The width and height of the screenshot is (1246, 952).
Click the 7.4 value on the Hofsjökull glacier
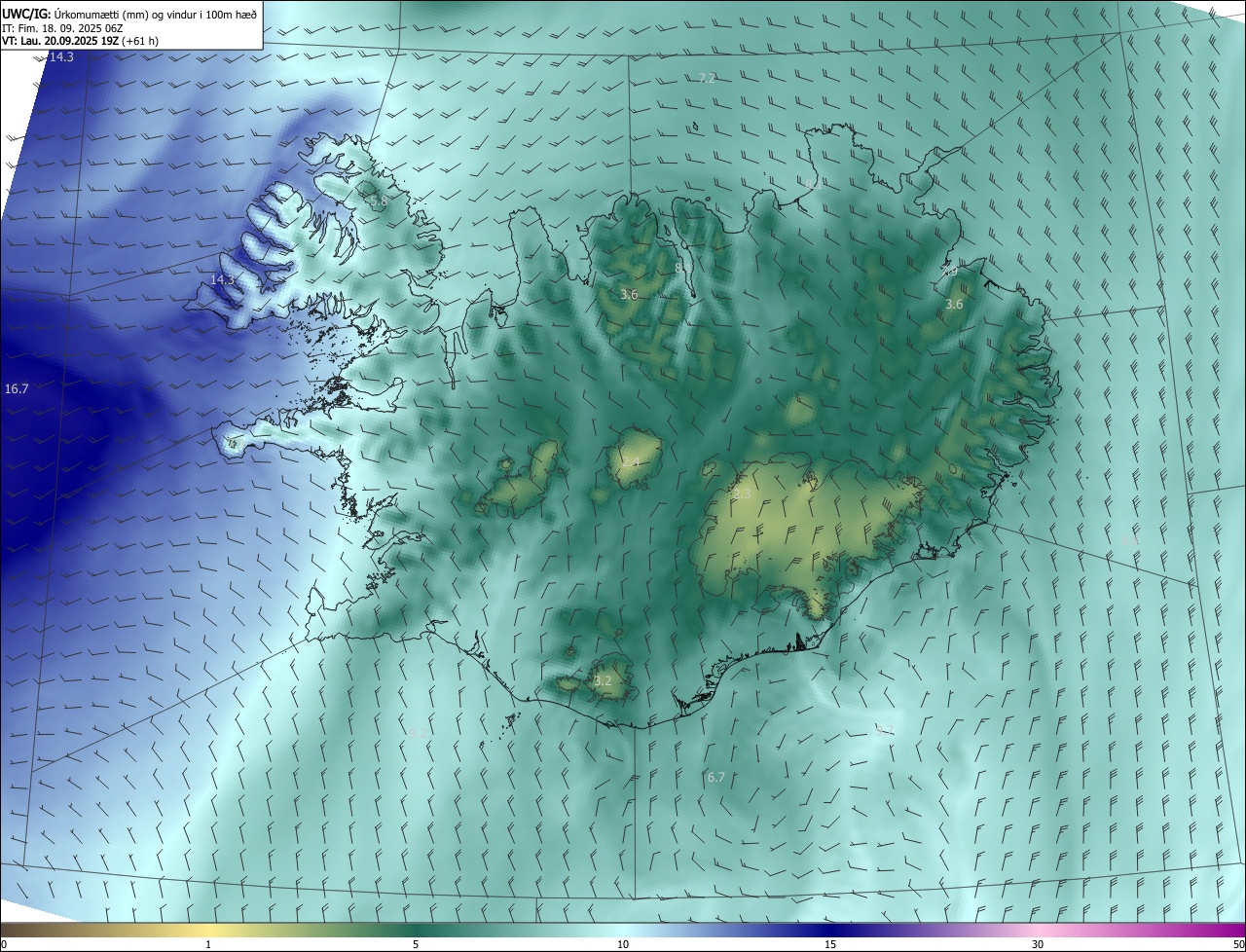tap(631, 462)
